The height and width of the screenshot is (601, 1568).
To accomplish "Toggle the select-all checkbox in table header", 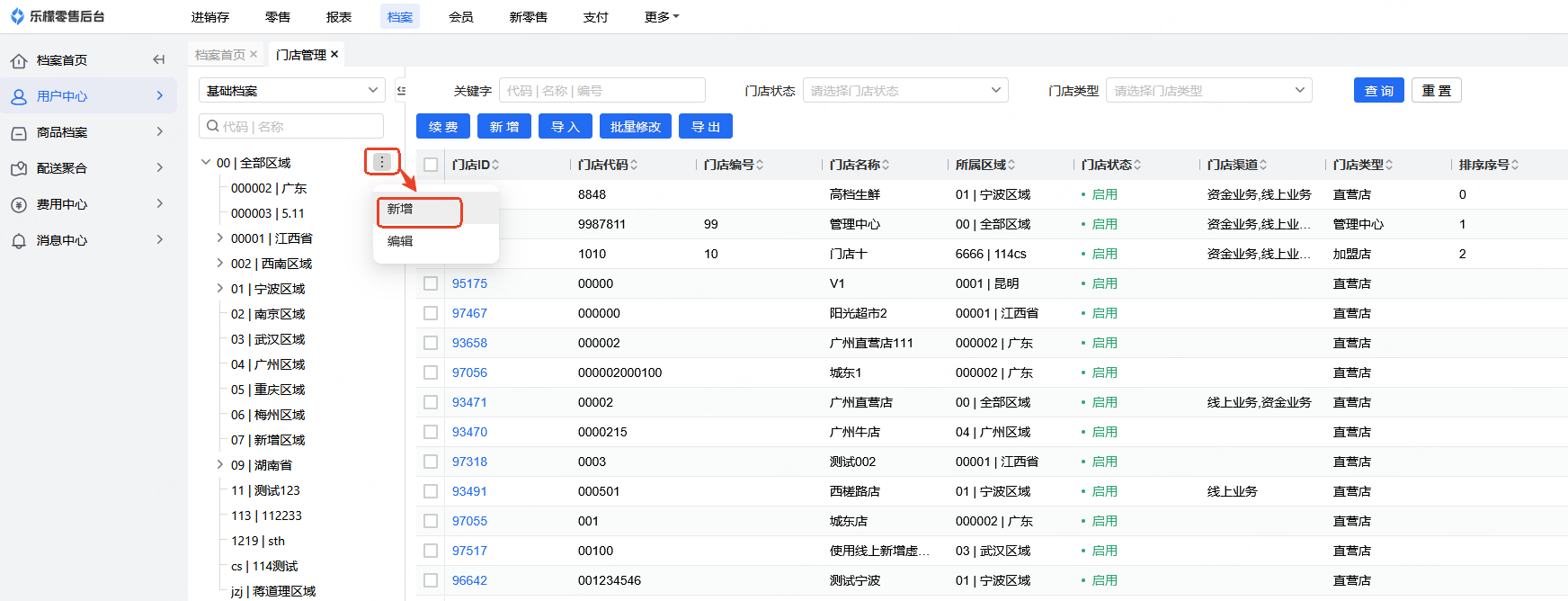I will tap(431, 165).
